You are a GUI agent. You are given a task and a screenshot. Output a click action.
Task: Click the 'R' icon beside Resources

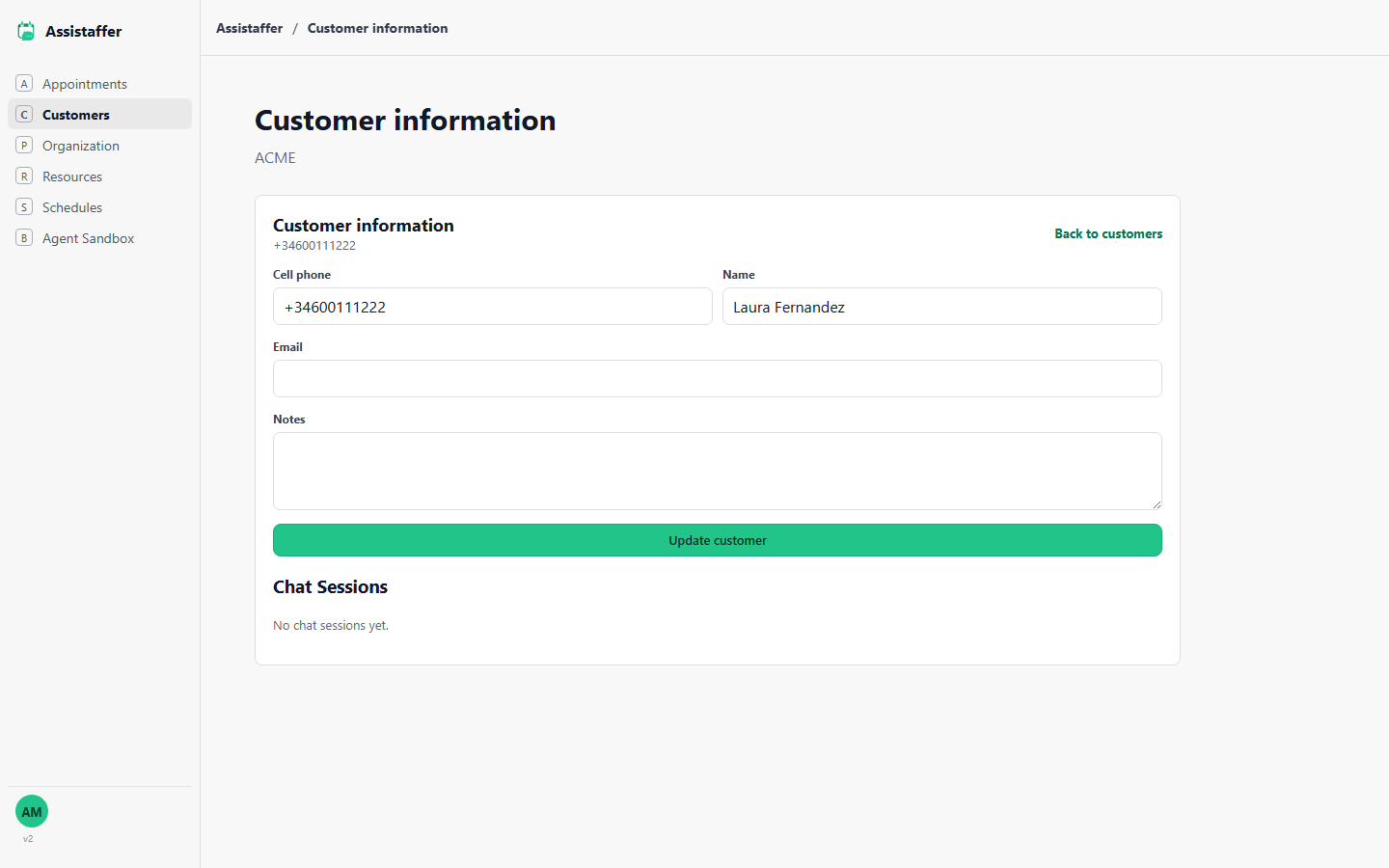tap(24, 176)
